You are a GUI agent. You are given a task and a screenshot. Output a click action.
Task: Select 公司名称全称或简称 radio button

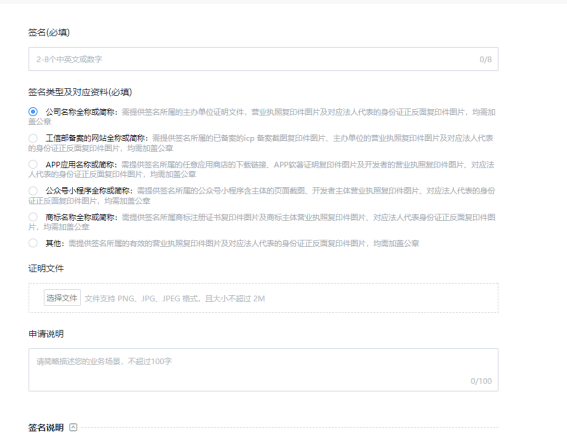[33, 112]
